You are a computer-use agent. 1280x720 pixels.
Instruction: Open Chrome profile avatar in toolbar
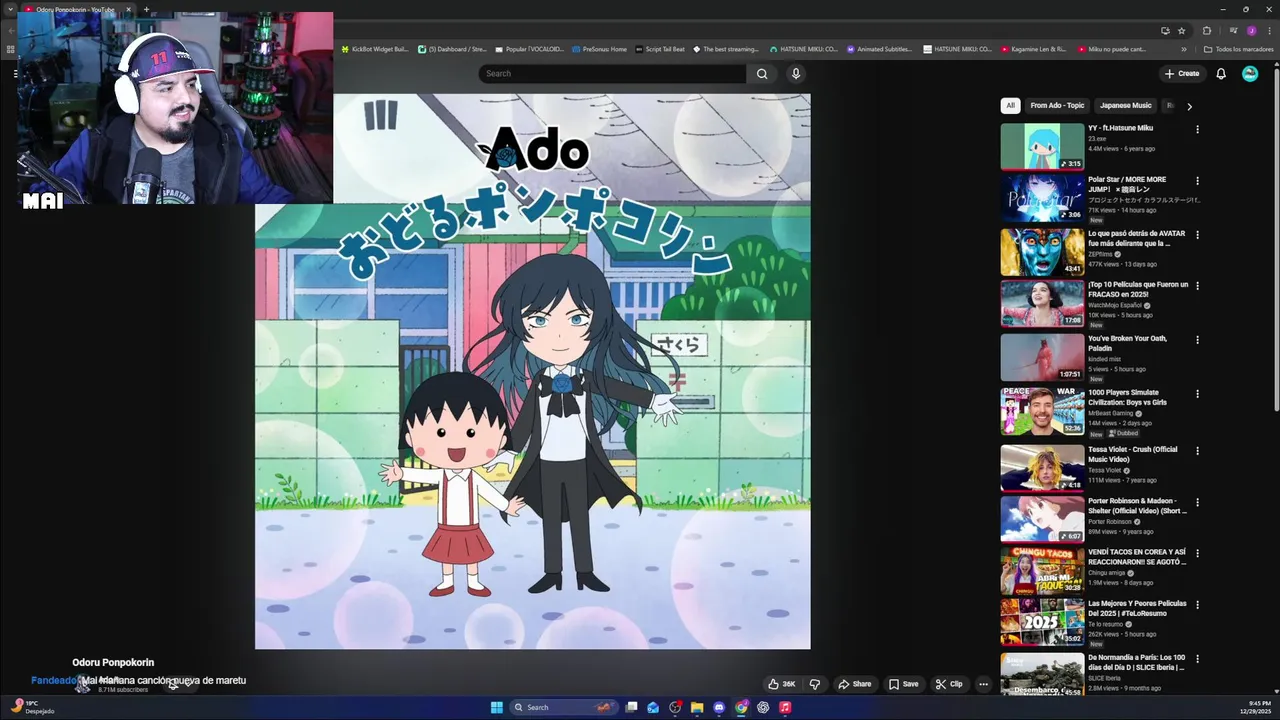1251,31
